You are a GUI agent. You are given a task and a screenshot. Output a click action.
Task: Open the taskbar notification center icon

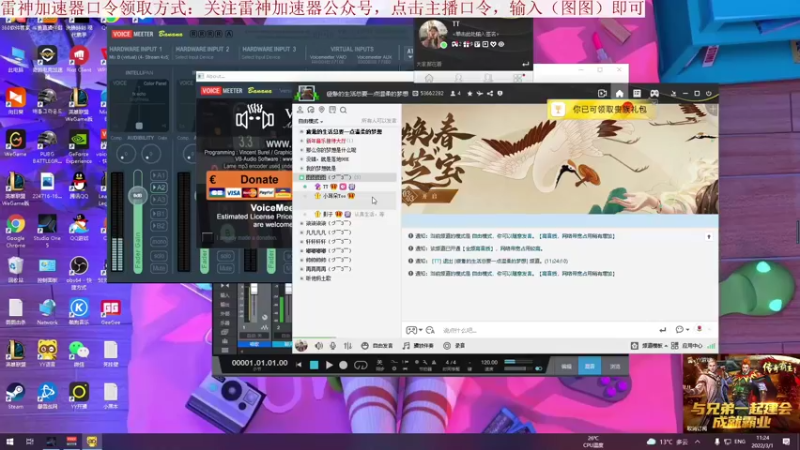[786, 441]
